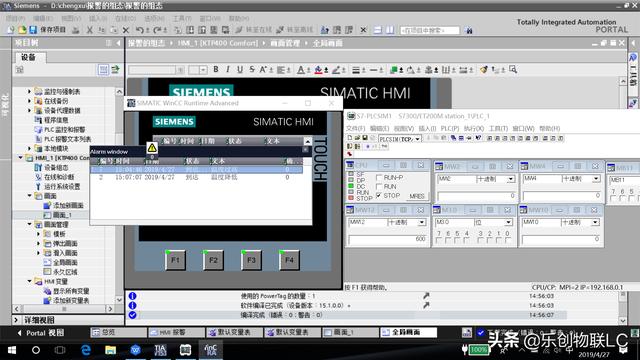Viewport: 640px width, 360px height.
Task: Toggle Bold formatting in the screen editor
Action: 216,69
